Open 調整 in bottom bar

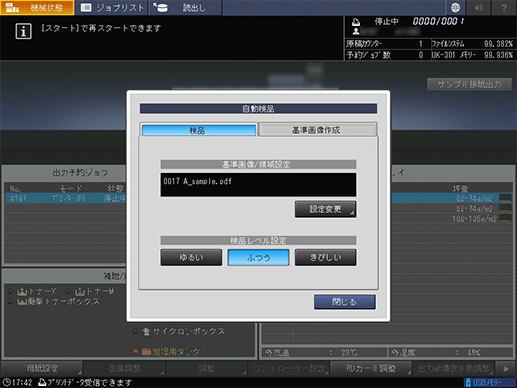(207, 368)
